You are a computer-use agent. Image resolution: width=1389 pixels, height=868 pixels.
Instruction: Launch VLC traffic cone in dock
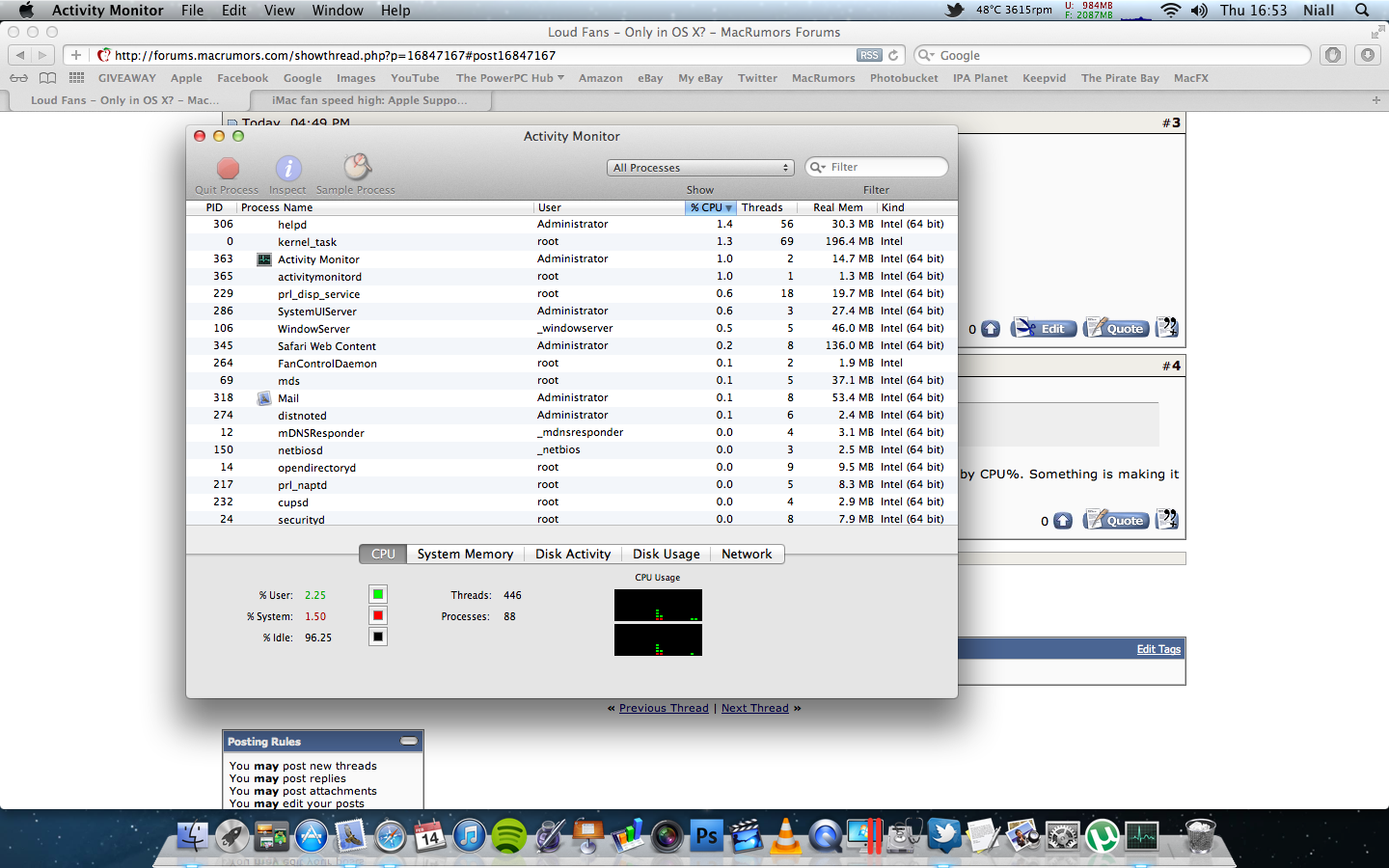pyautogui.click(x=786, y=835)
